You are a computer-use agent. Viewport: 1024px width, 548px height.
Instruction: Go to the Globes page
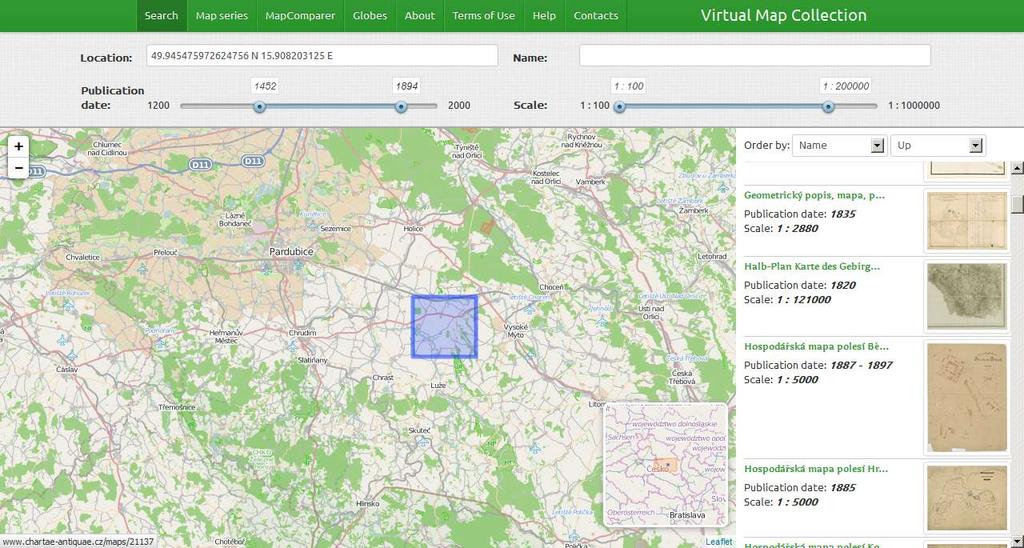click(x=370, y=16)
